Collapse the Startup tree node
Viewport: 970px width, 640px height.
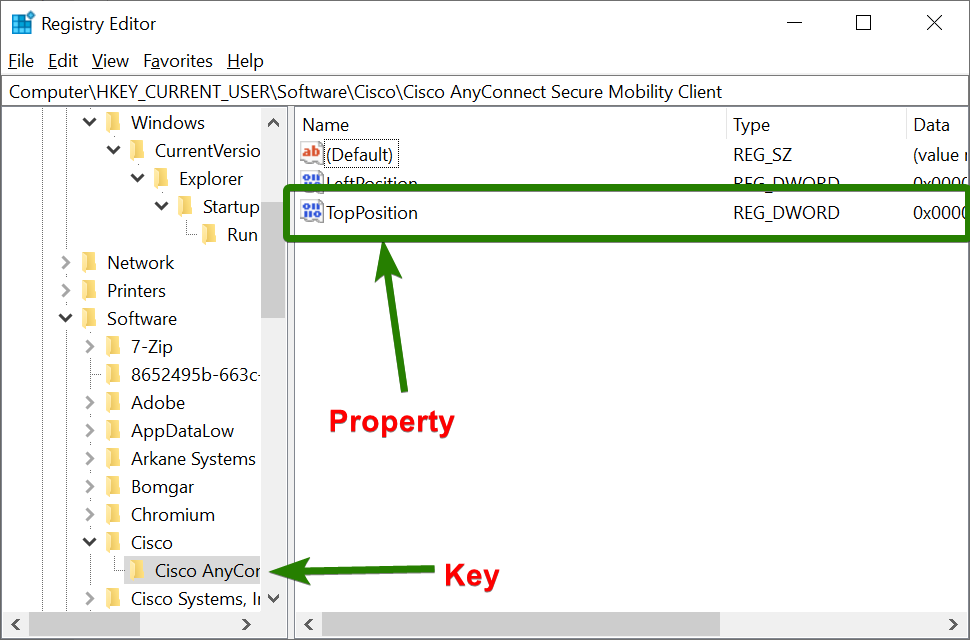point(161,206)
